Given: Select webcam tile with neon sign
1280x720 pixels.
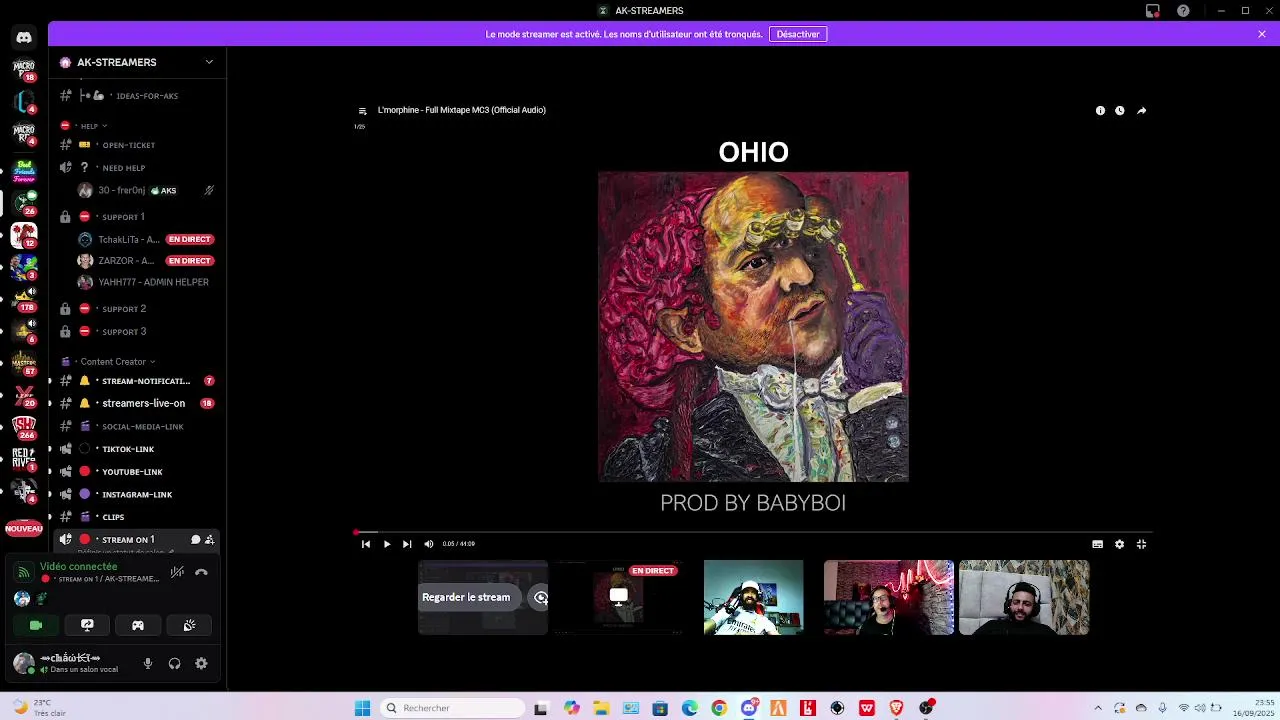Looking at the screenshot, I should click(x=888, y=598).
